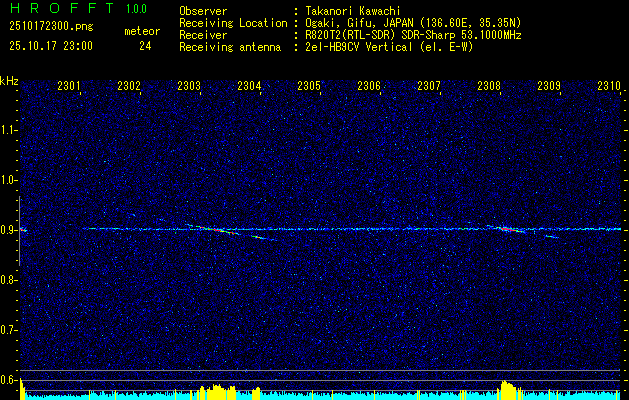Viewport: 629px width, 400px height.
Task: Click the Observer name Takanori Kawachi
Action: 353,12
